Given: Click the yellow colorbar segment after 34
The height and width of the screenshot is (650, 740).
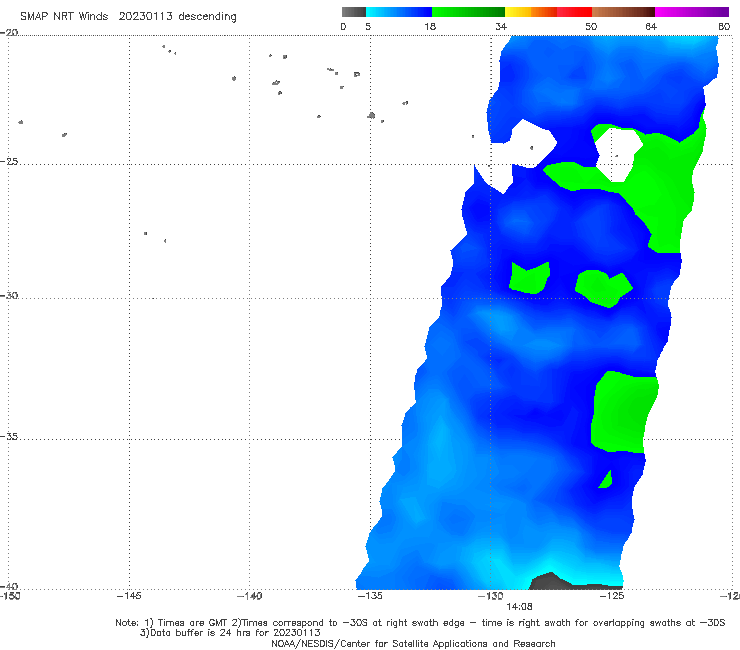Looking at the screenshot, I should pos(518,12).
